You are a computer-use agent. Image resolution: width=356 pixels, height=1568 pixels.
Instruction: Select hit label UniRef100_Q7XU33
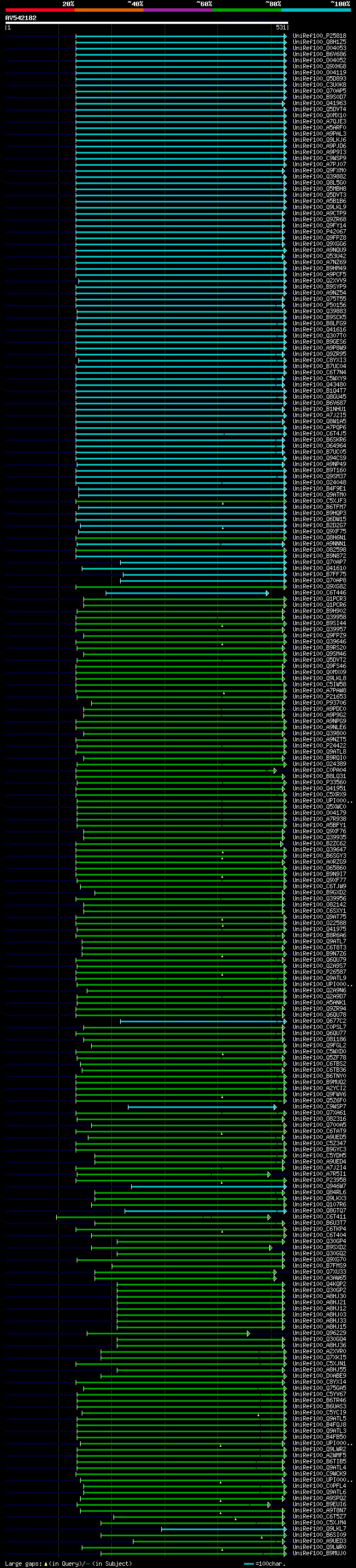(319, 1272)
